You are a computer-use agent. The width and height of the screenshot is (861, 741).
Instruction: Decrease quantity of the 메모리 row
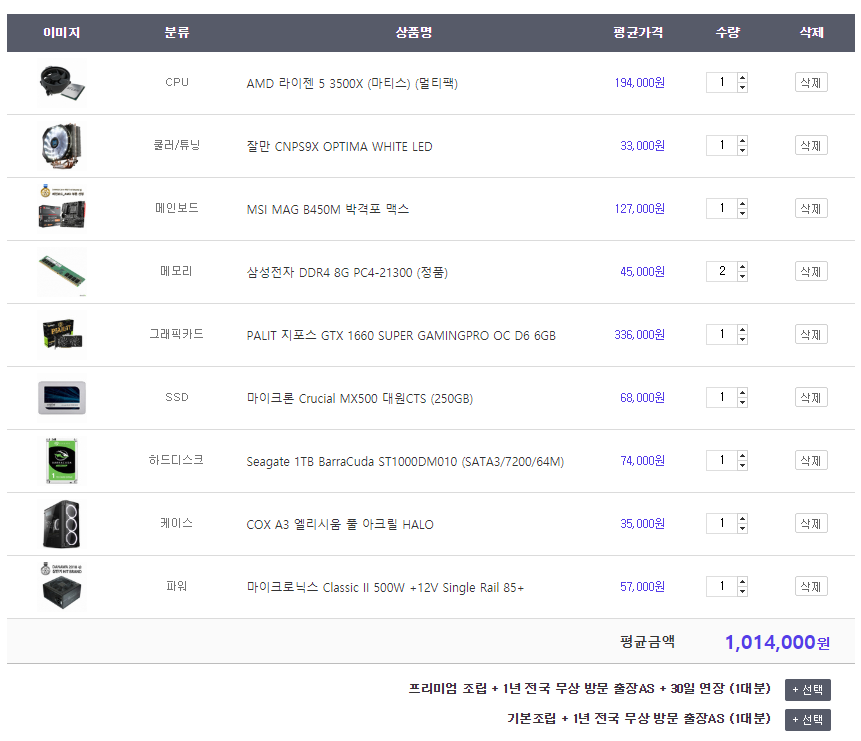coord(742,276)
